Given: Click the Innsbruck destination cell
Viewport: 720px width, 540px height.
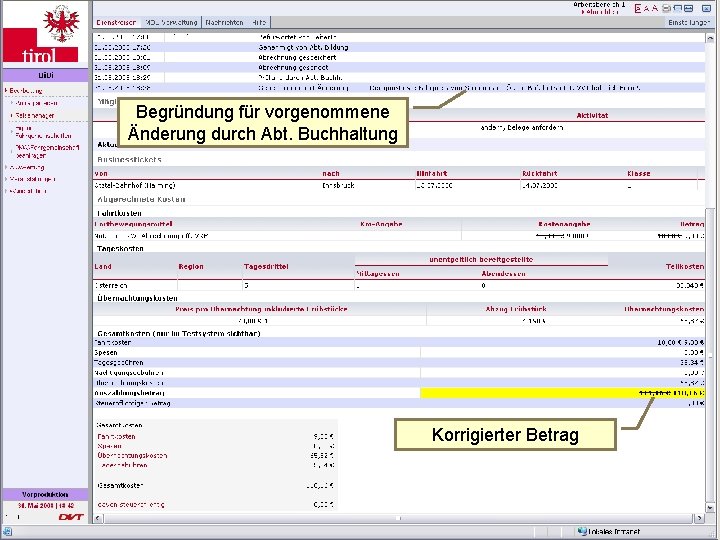Looking at the screenshot, I should (338, 186).
